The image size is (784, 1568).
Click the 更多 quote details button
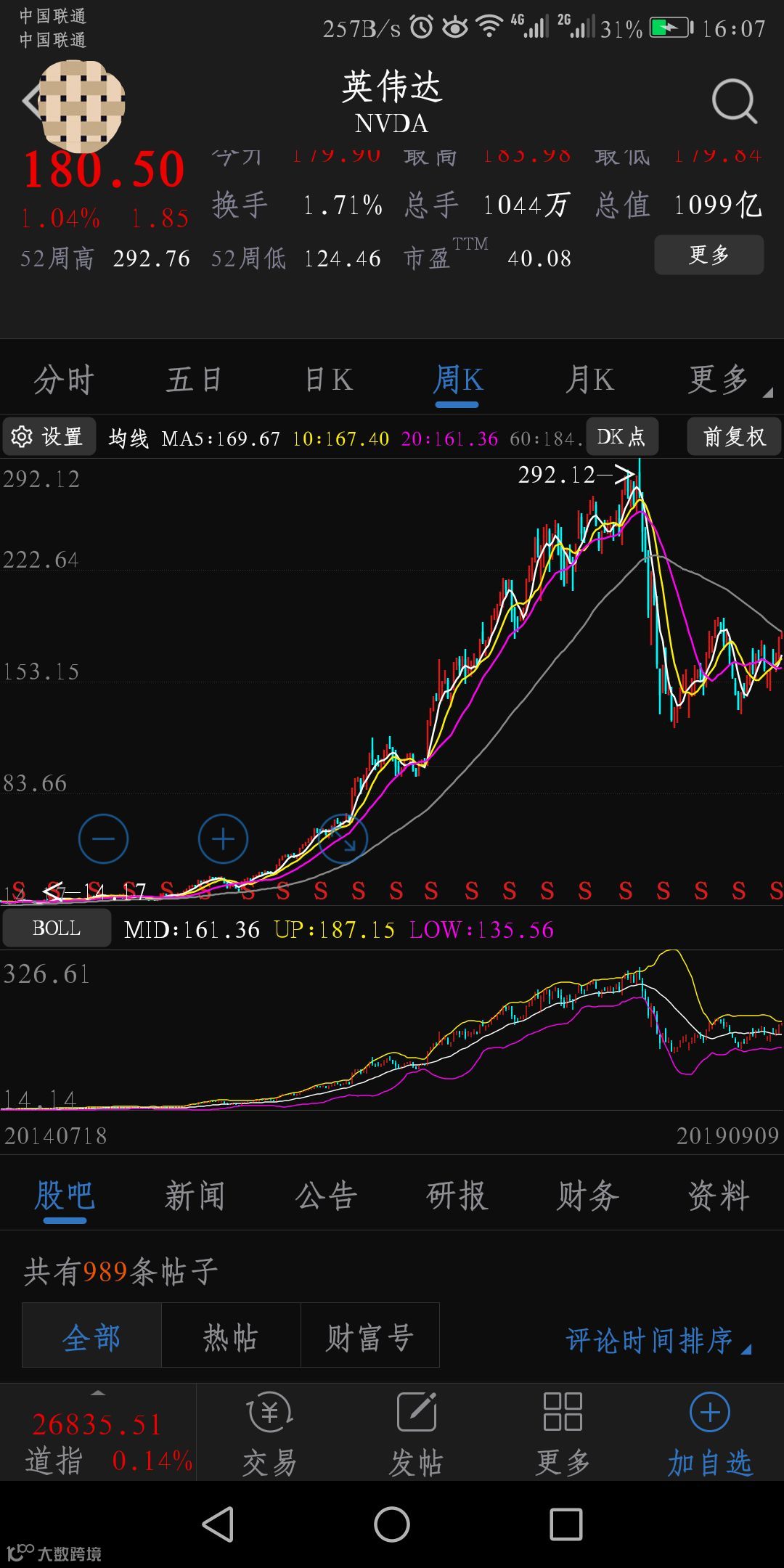coord(709,255)
